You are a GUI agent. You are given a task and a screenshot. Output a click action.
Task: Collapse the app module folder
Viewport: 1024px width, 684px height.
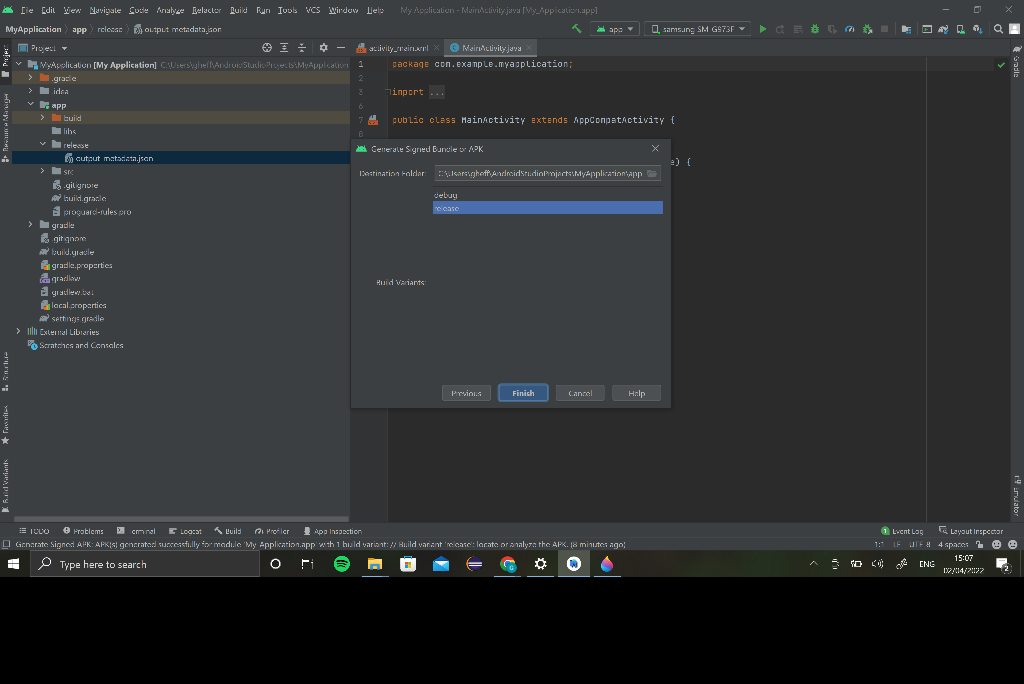tap(31, 105)
